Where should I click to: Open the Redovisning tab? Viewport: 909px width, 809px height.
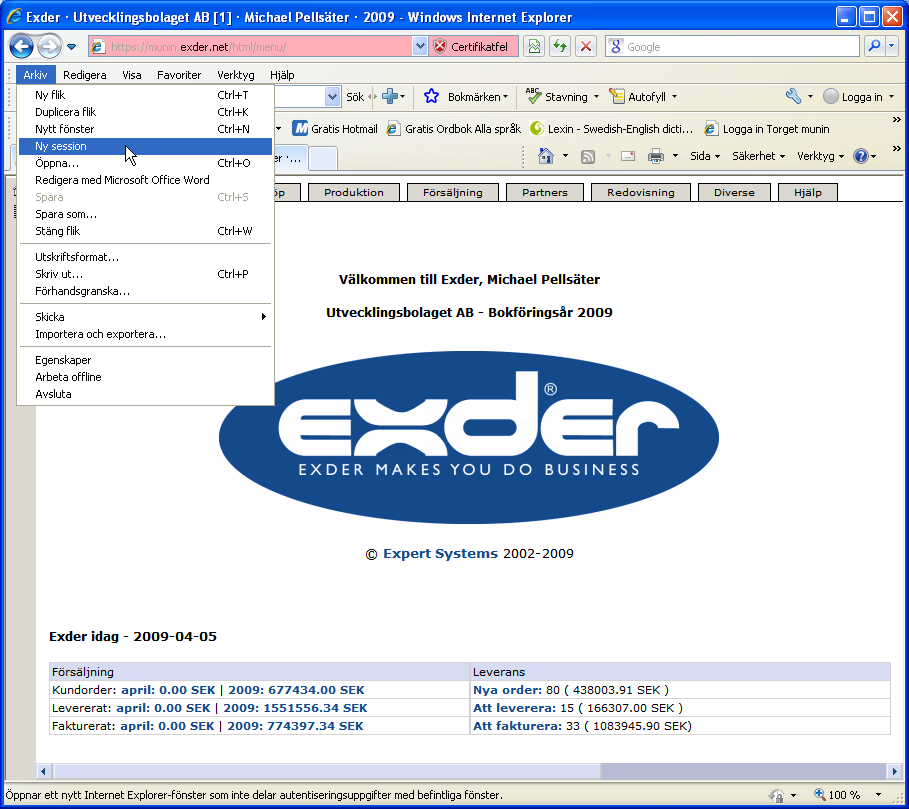(x=641, y=192)
